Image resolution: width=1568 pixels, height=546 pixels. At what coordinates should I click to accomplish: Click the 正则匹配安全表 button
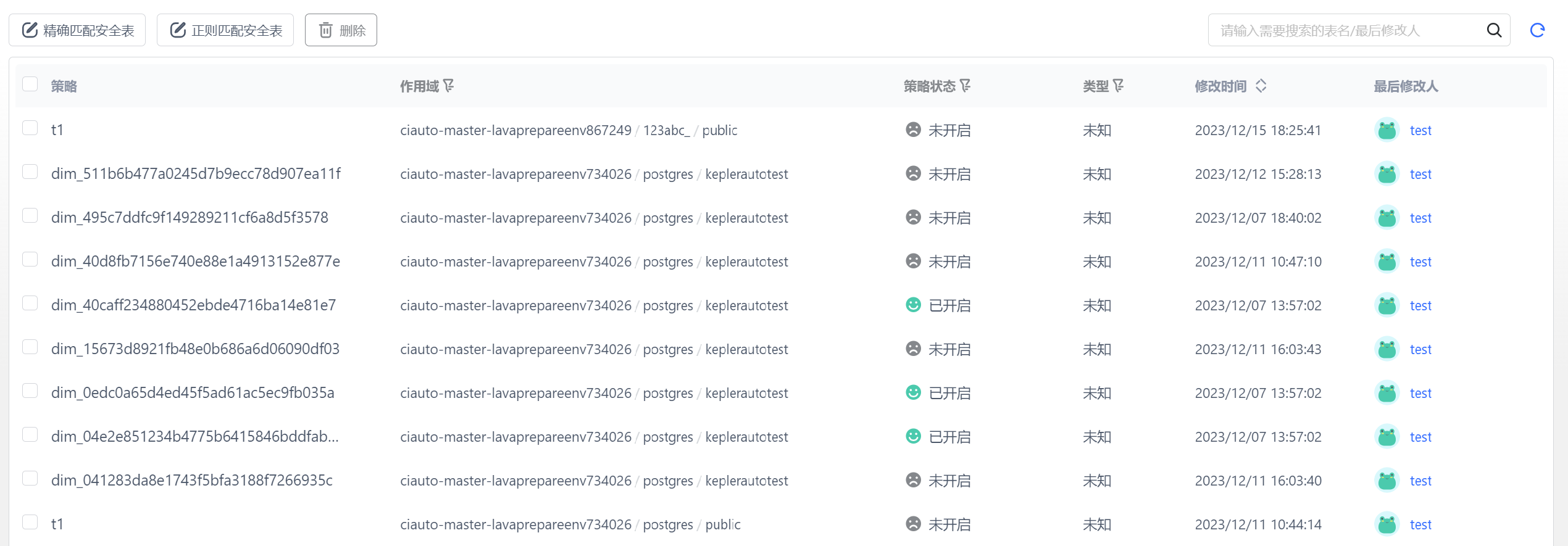point(225,30)
